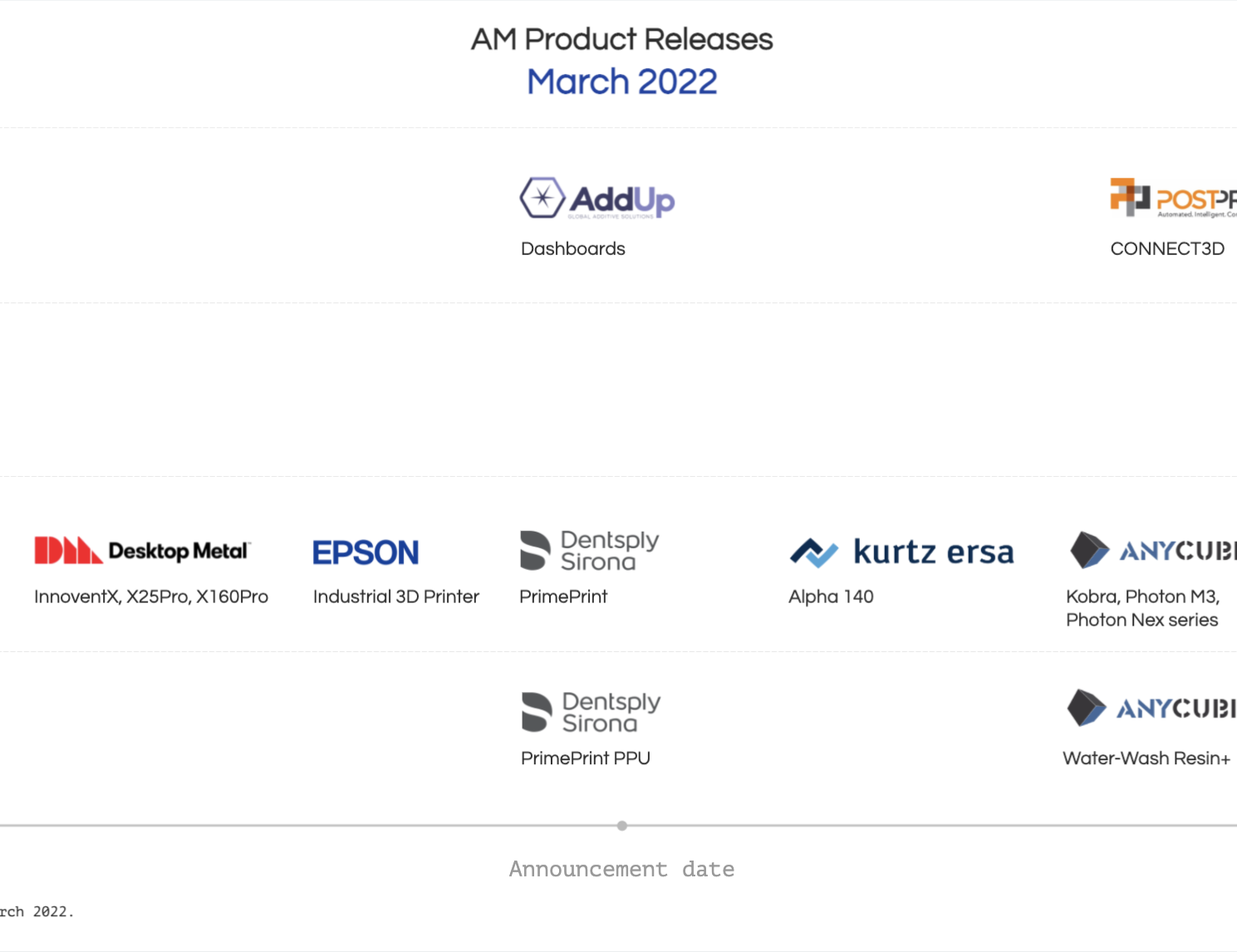
Task: Click the InnoventX, X25Pro, X160Pro label
Action: click(151, 596)
